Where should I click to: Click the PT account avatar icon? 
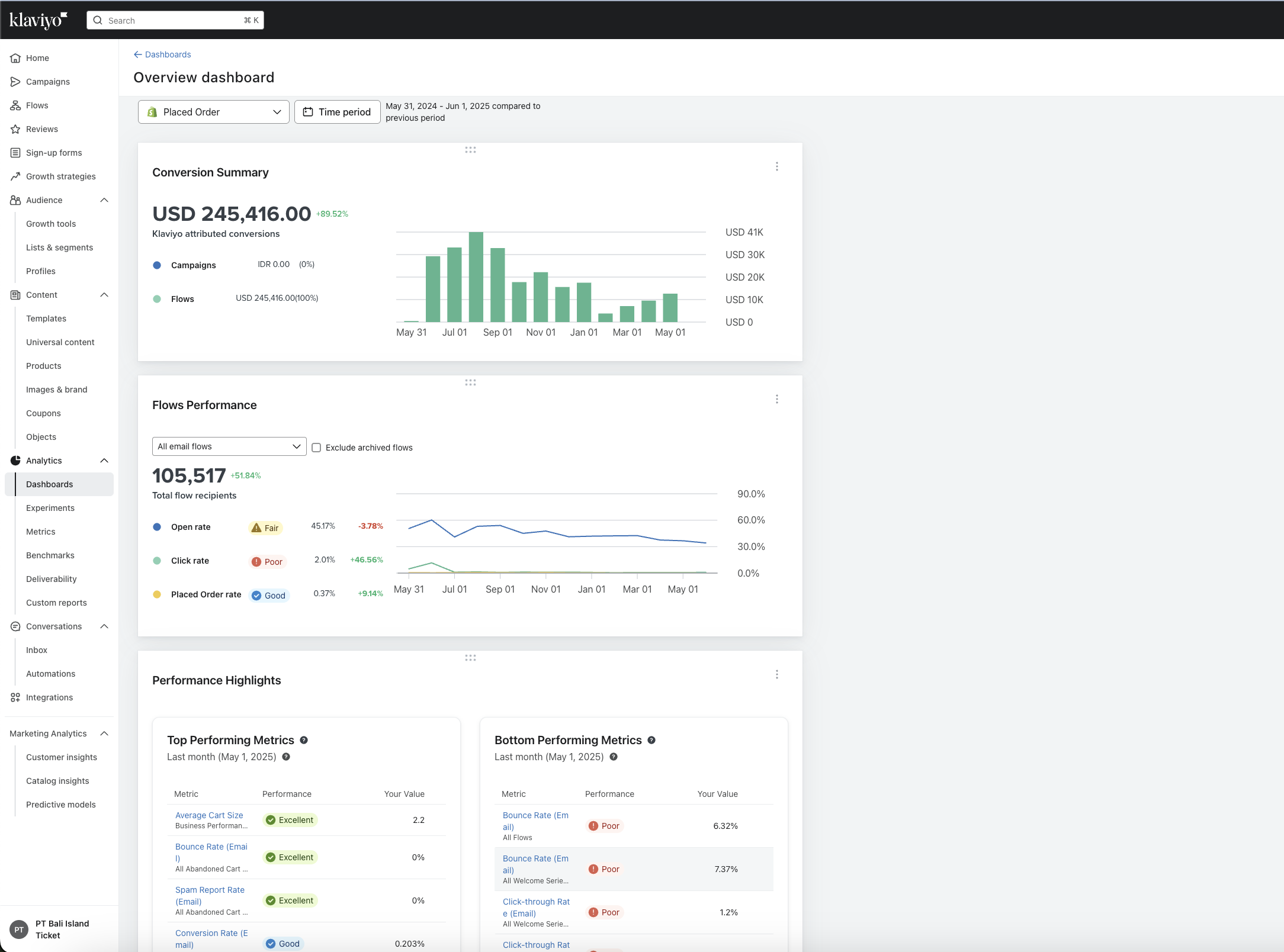19,930
